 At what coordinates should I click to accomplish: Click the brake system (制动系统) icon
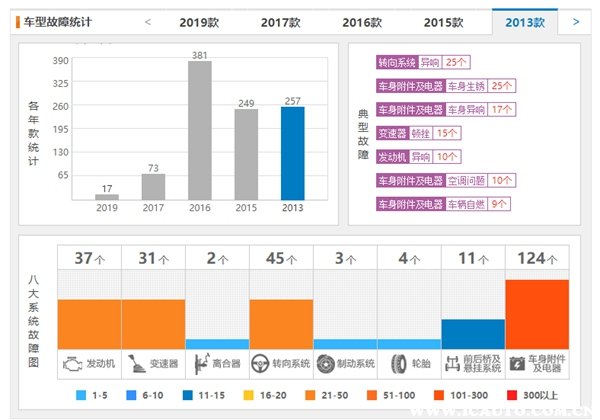pyautogui.click(x=326, y=362)
